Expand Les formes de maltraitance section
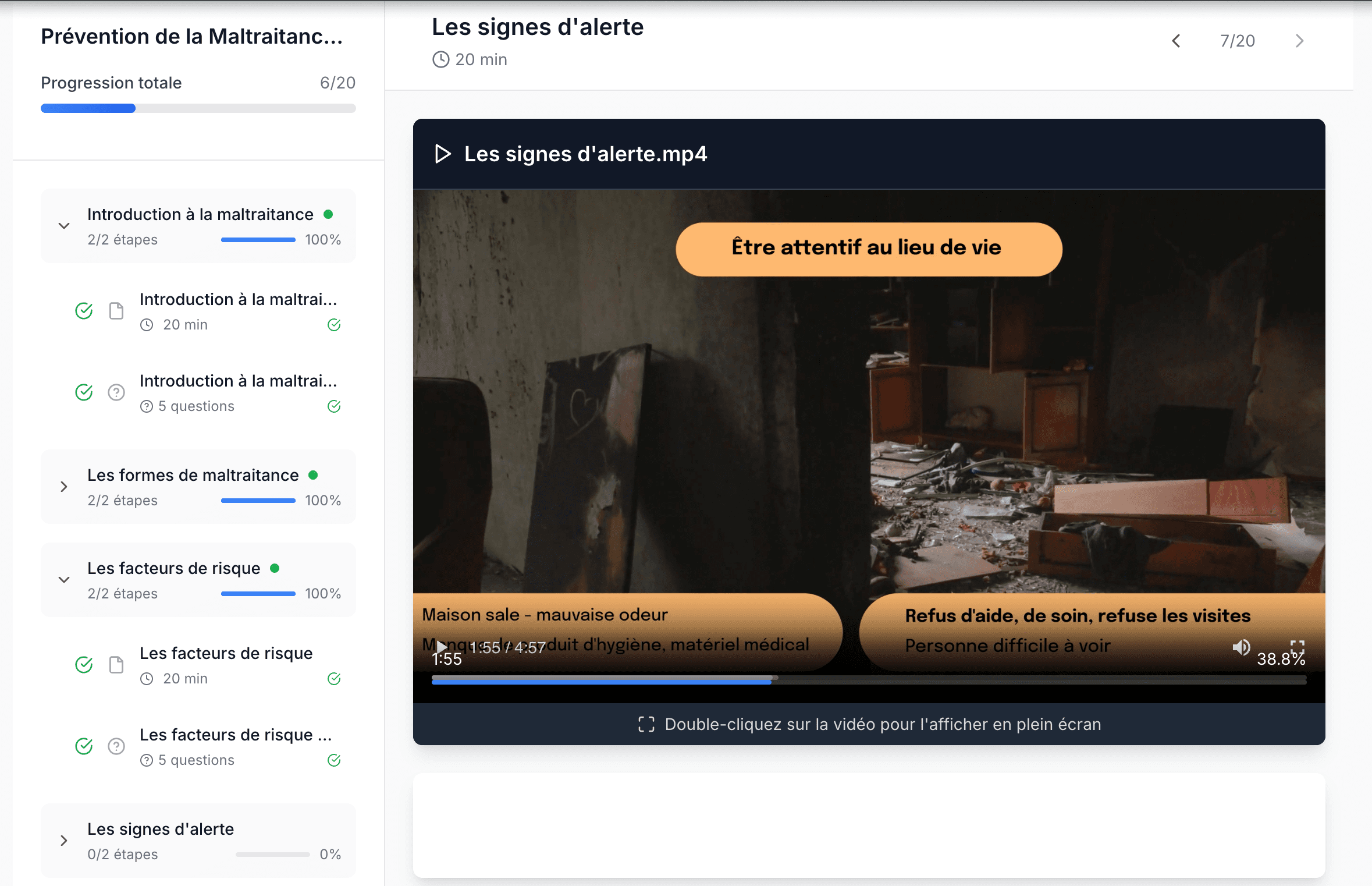1372x886 pixels. [64, 487]
